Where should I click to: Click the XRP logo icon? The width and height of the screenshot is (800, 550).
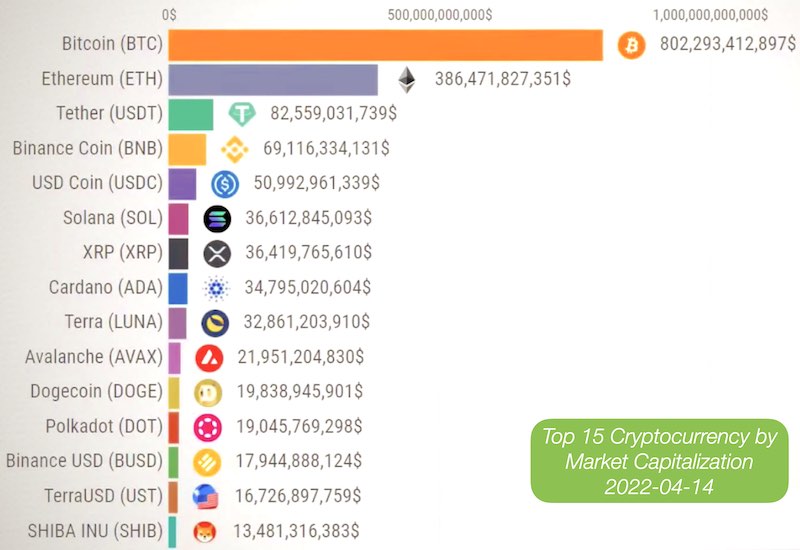pyautogui.click(x=217, y=254)
